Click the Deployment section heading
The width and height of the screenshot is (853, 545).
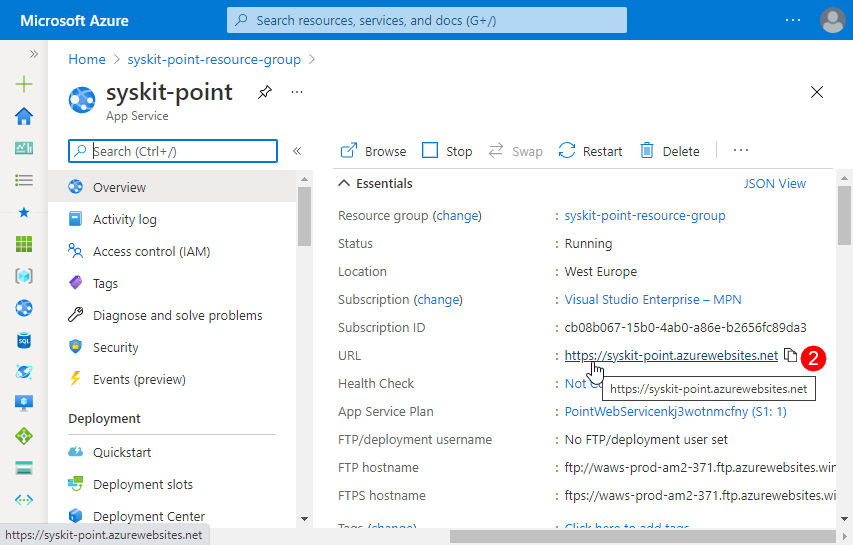coord(104,418)
